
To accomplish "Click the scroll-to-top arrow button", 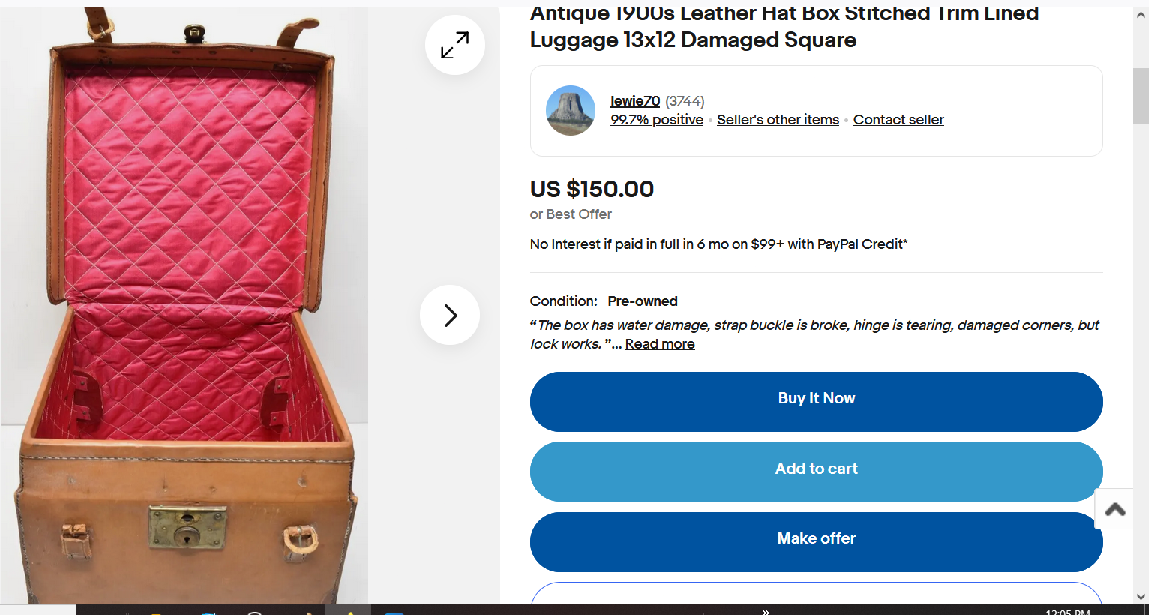I will tap(1115, 509).
